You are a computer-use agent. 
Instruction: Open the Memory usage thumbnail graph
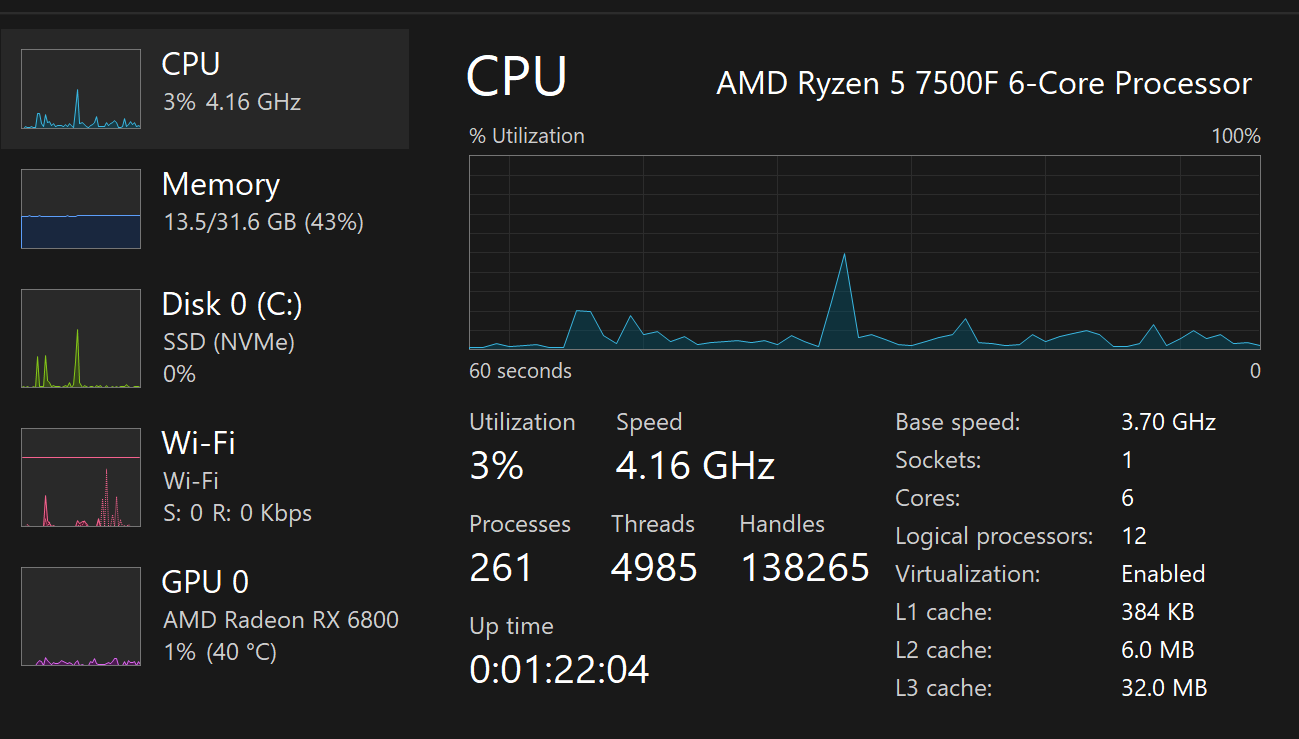point(81,209)
